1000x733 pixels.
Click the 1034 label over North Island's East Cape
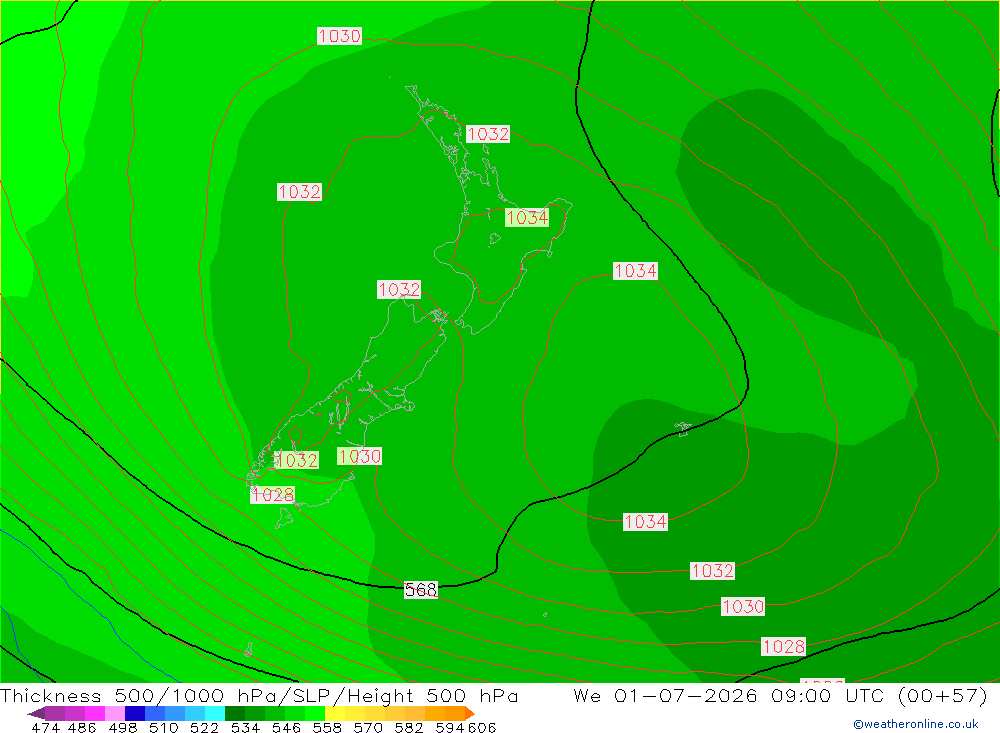[527, 218]
